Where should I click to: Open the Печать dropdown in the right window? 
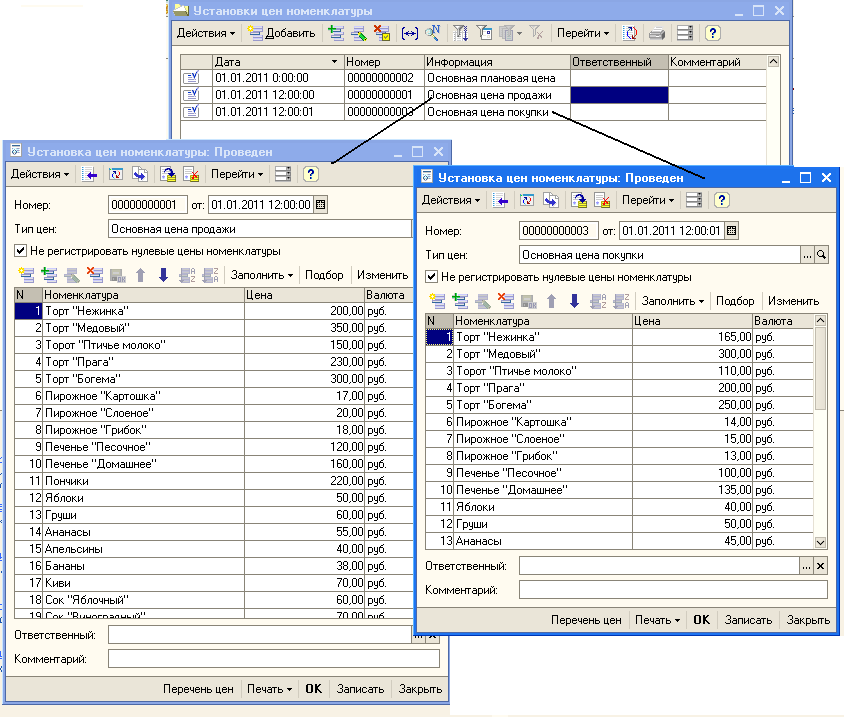pyautogui.click(x=659, y=620)
